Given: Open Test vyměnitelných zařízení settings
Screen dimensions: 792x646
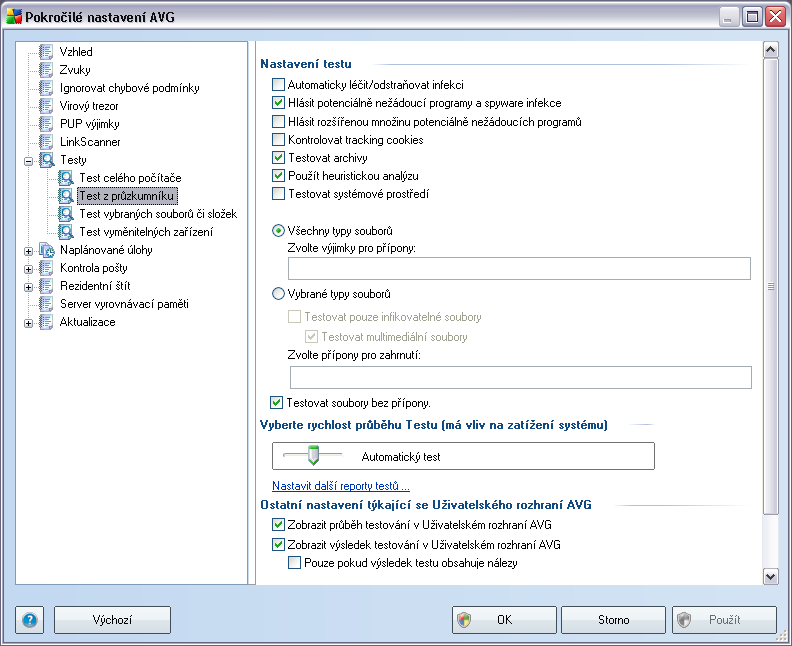Looking at the screenshot, I should click(146, 232).
